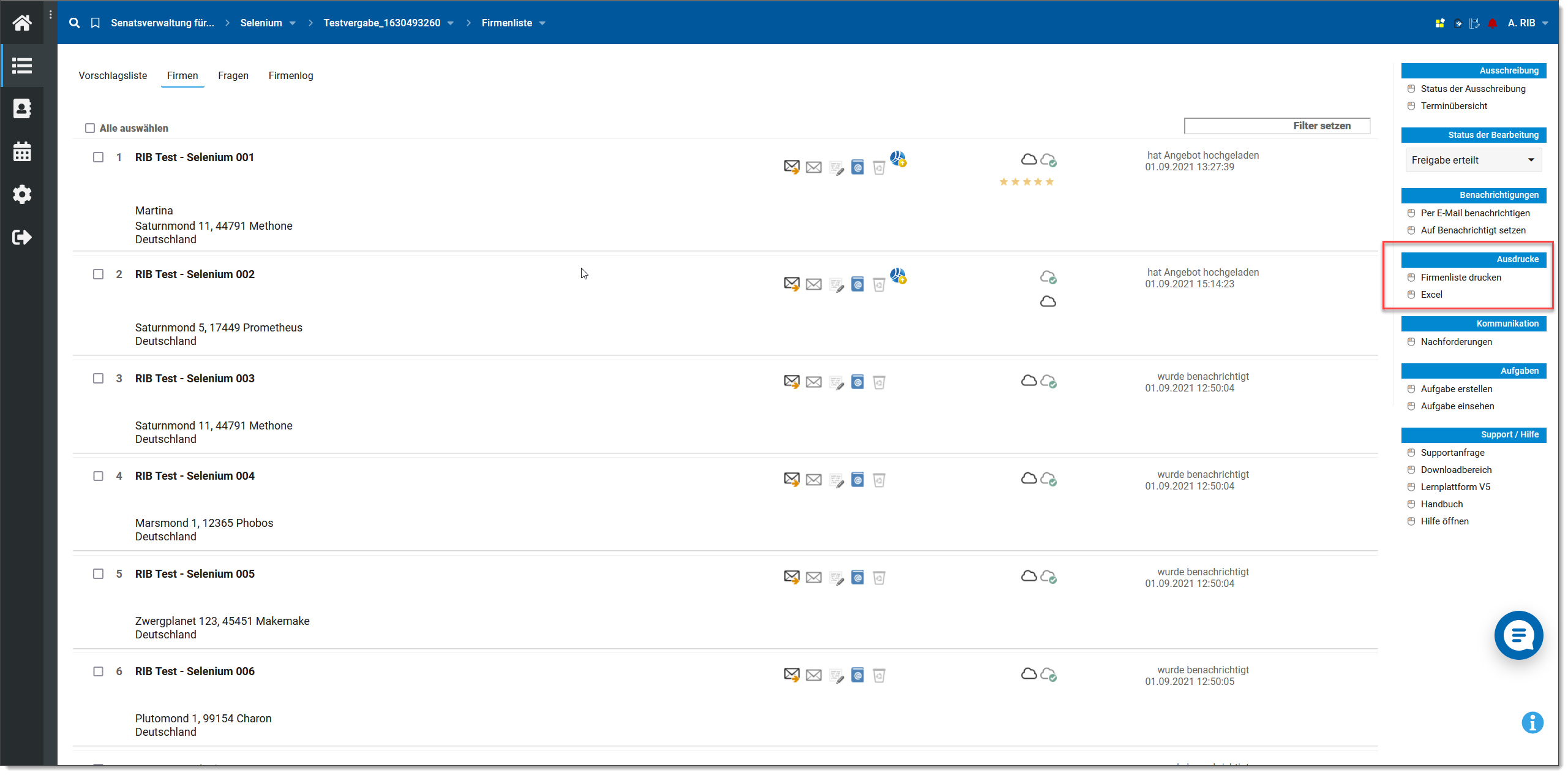This screenshot has height=775, width=1568.
Task: Open Handbuch link
Action: point(1442,504)
